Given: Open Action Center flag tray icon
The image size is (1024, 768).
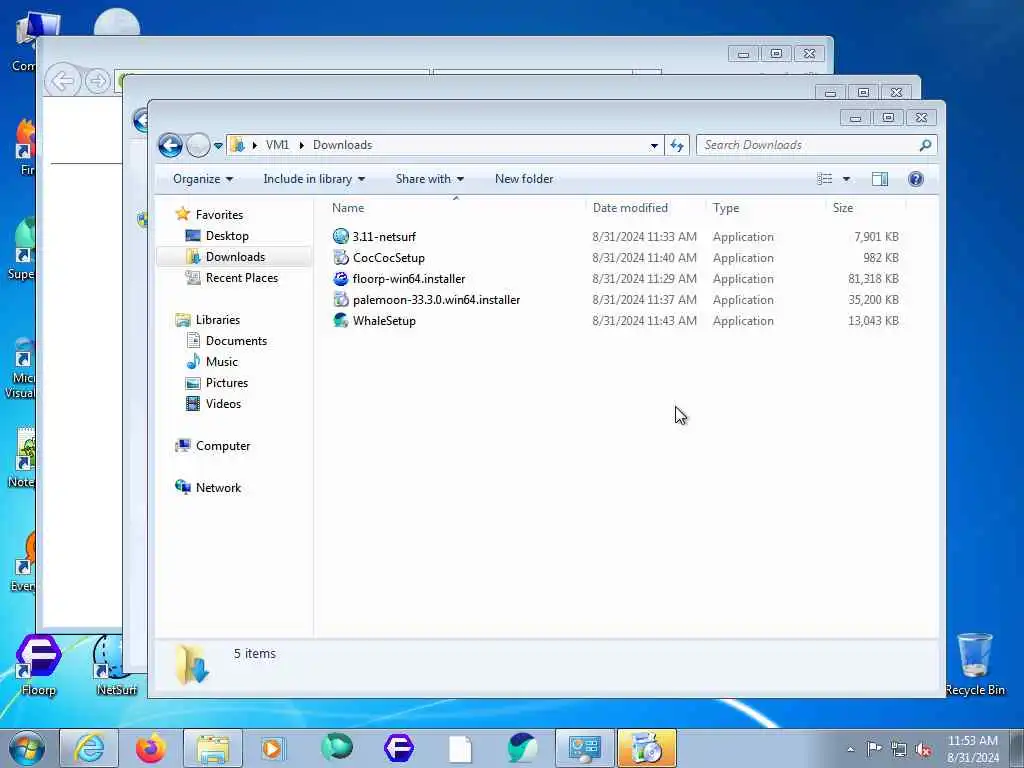Looking at the screenshot, I should [x=874, y=748].
